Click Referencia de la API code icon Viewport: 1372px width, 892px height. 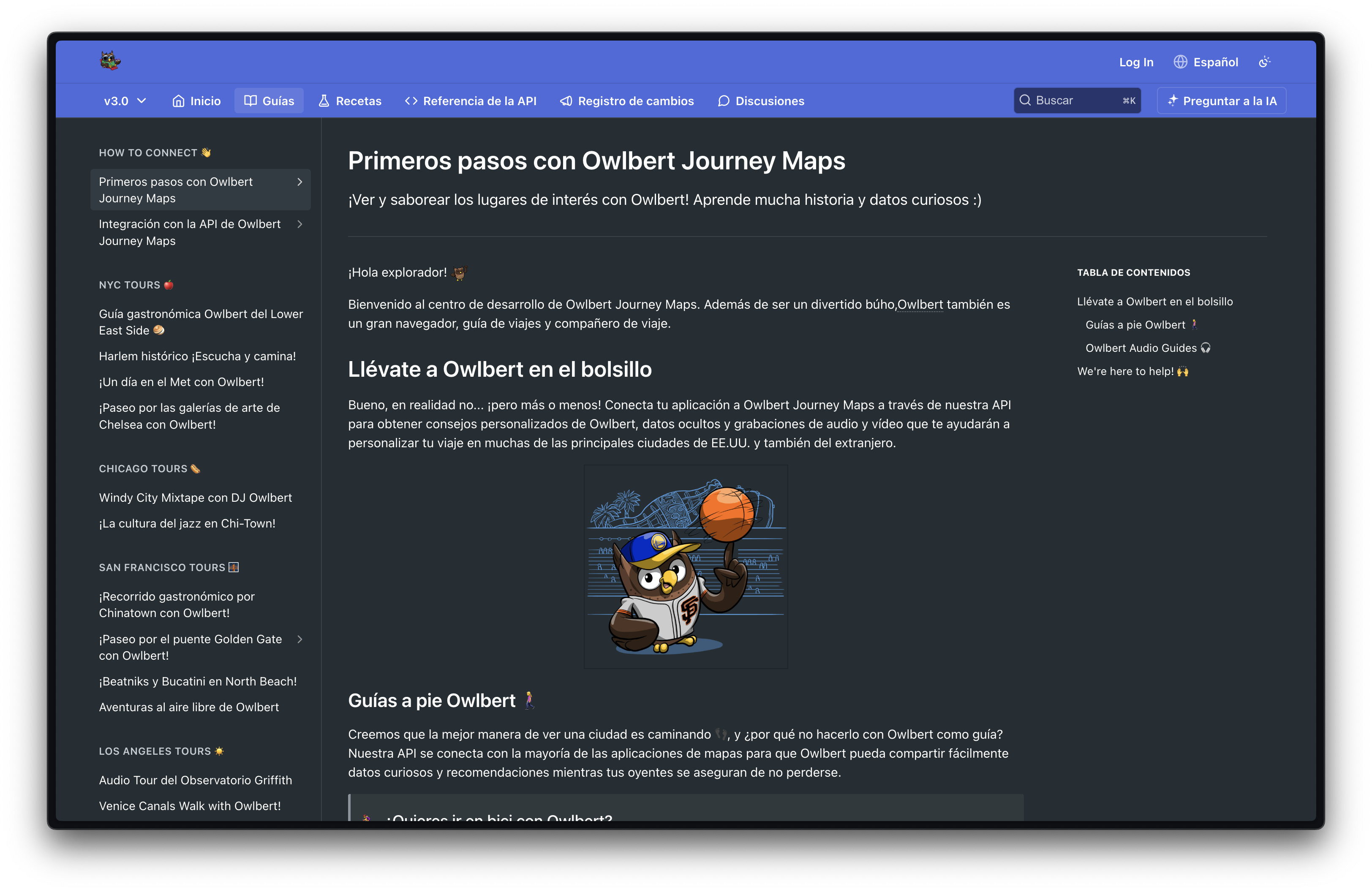(x=411, y=101)
